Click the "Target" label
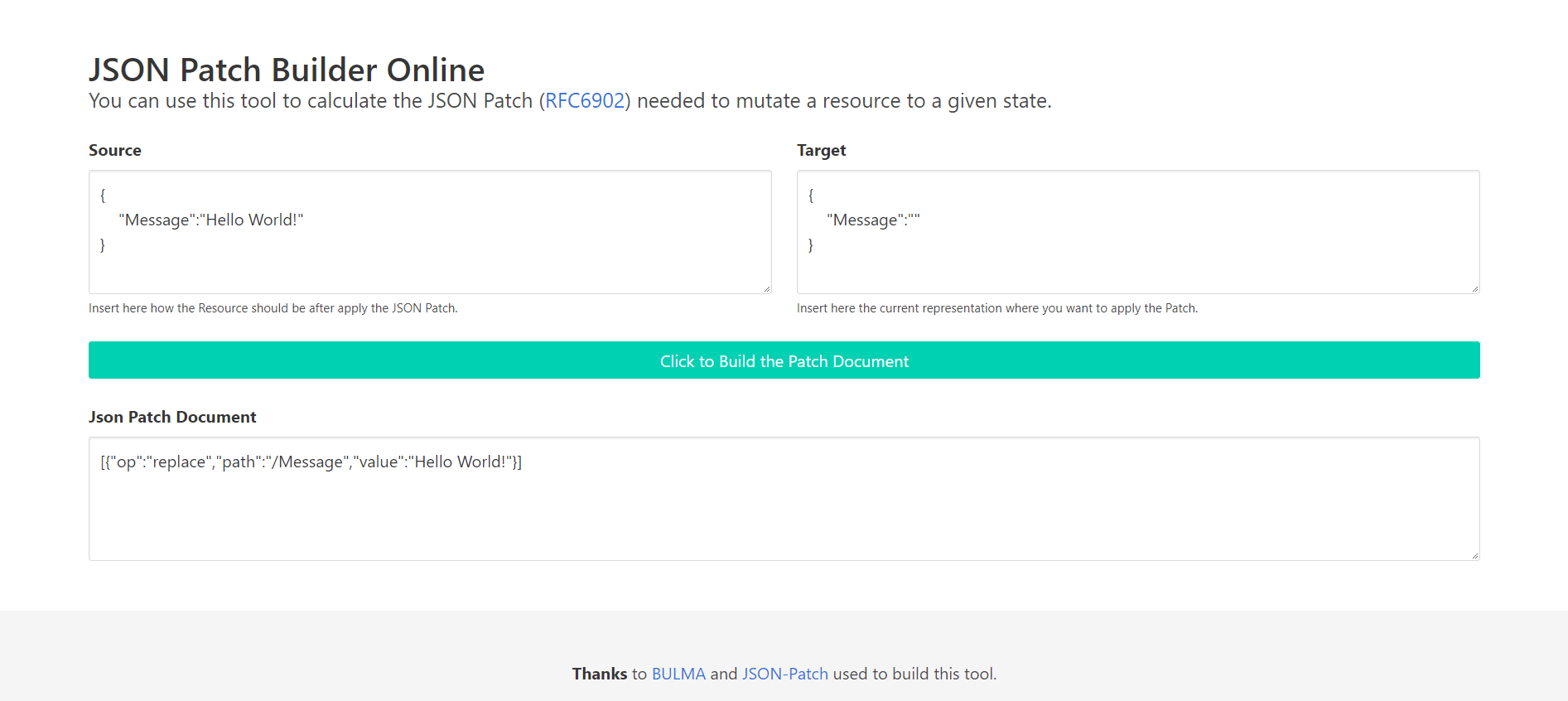 click(x=821, y=150)
